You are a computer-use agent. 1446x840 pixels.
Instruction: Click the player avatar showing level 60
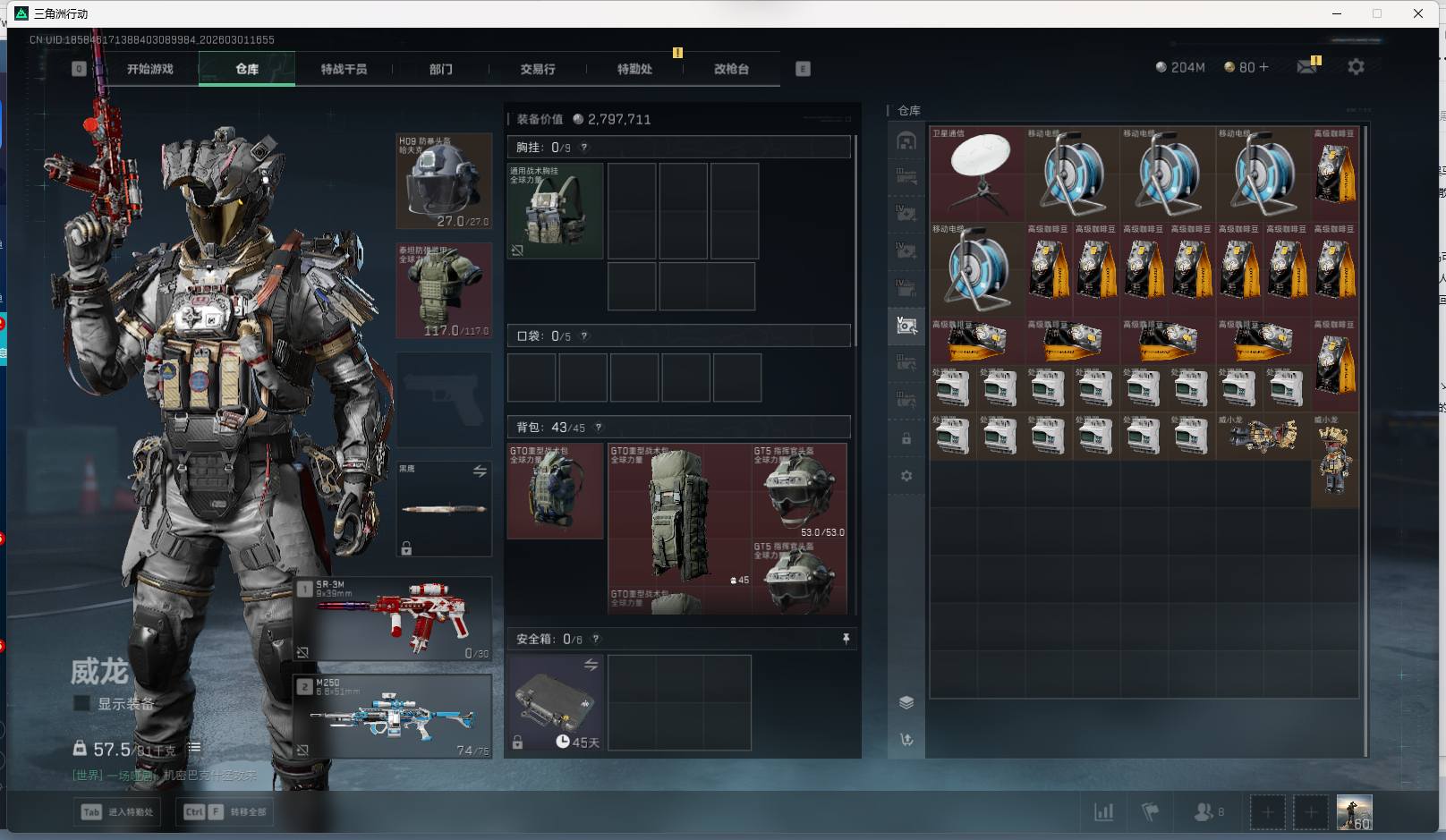(x=1354, y=812)
